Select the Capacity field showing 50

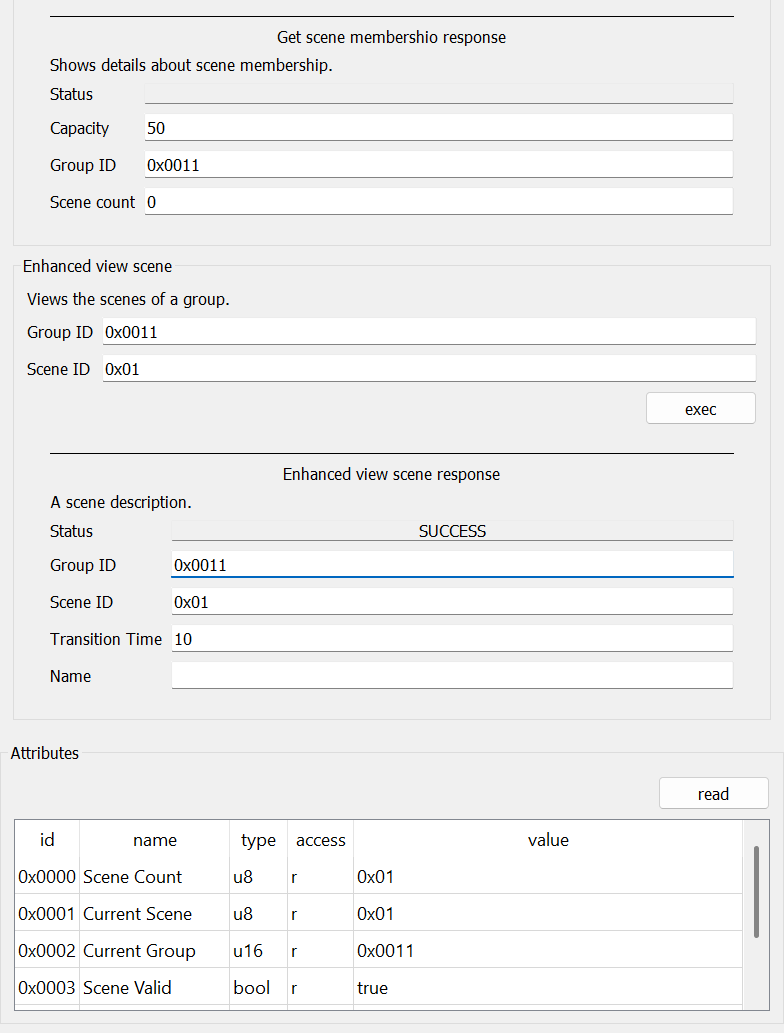[439, 127]
